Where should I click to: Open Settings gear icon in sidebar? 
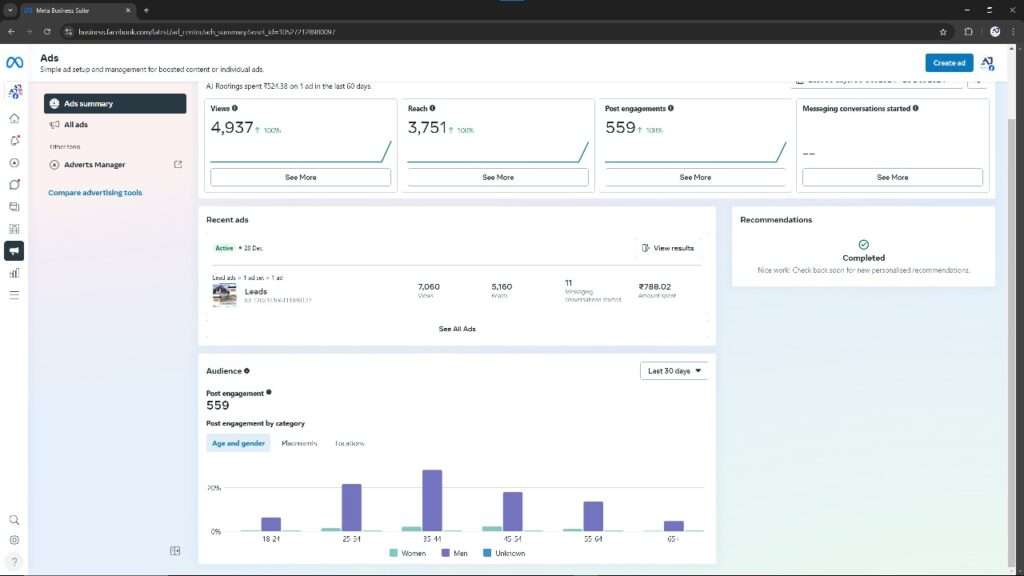pyautogui.click(x=14, y=540)
